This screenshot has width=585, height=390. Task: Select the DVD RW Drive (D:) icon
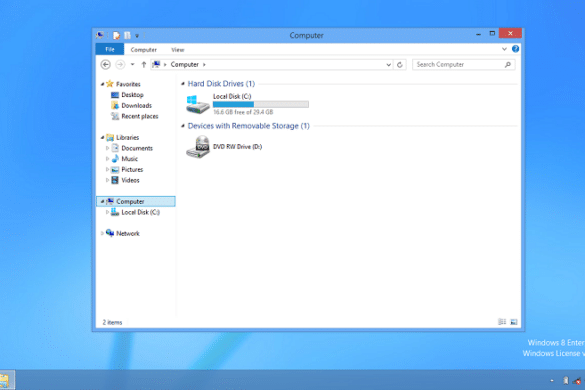[x=198, y=147]
